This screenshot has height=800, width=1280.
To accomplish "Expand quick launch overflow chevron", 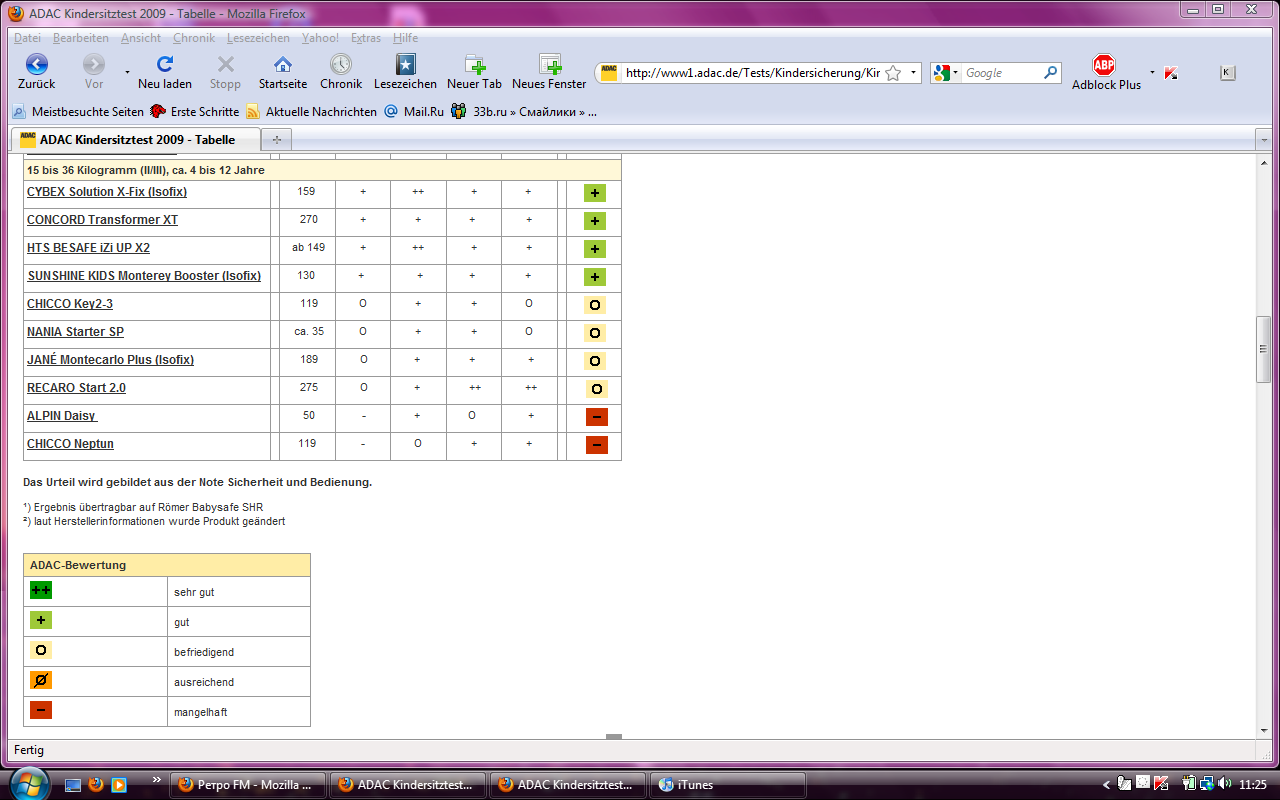I will (156, 779).
